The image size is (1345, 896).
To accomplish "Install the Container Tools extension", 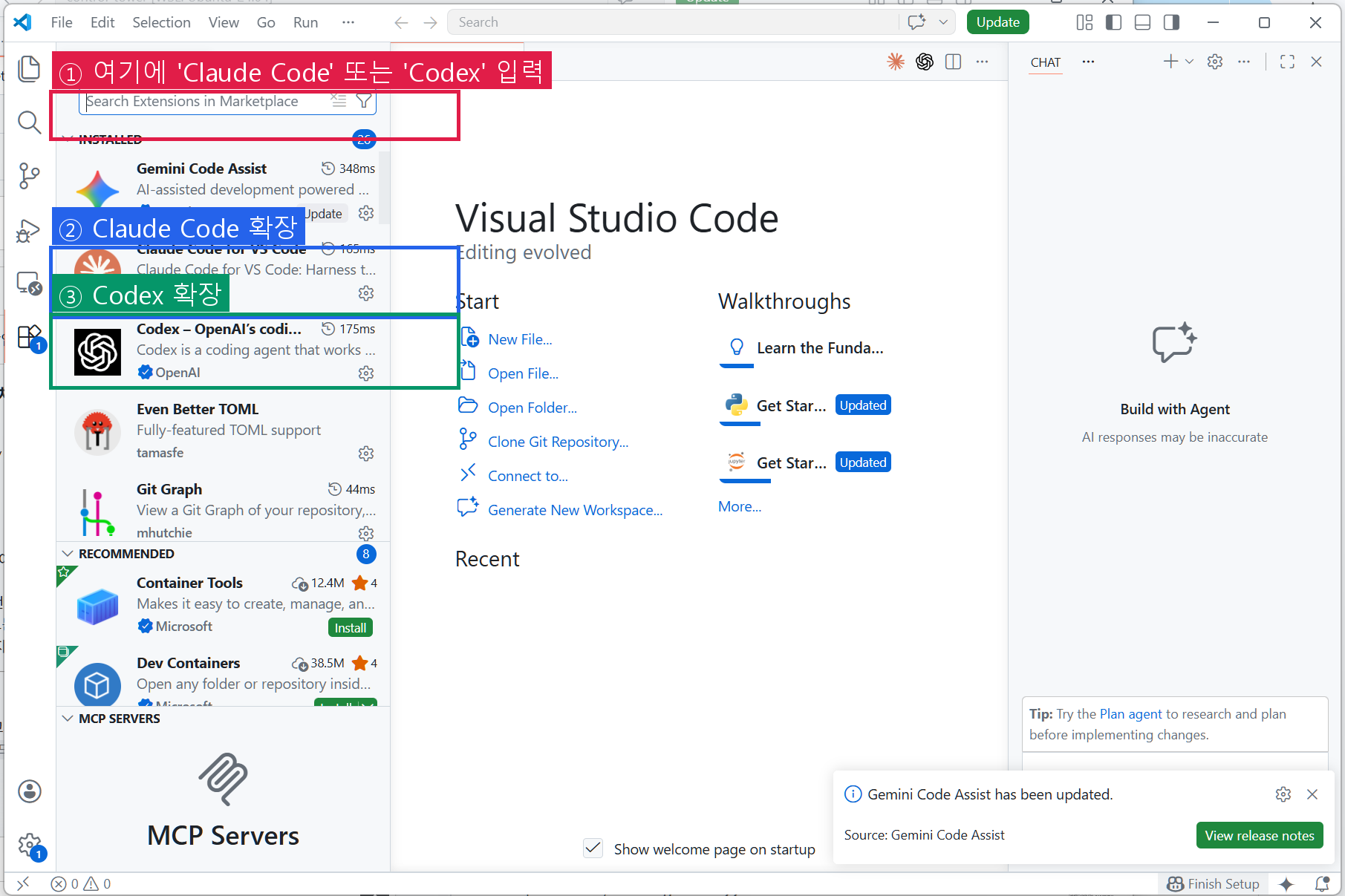I will click(351, 628).
